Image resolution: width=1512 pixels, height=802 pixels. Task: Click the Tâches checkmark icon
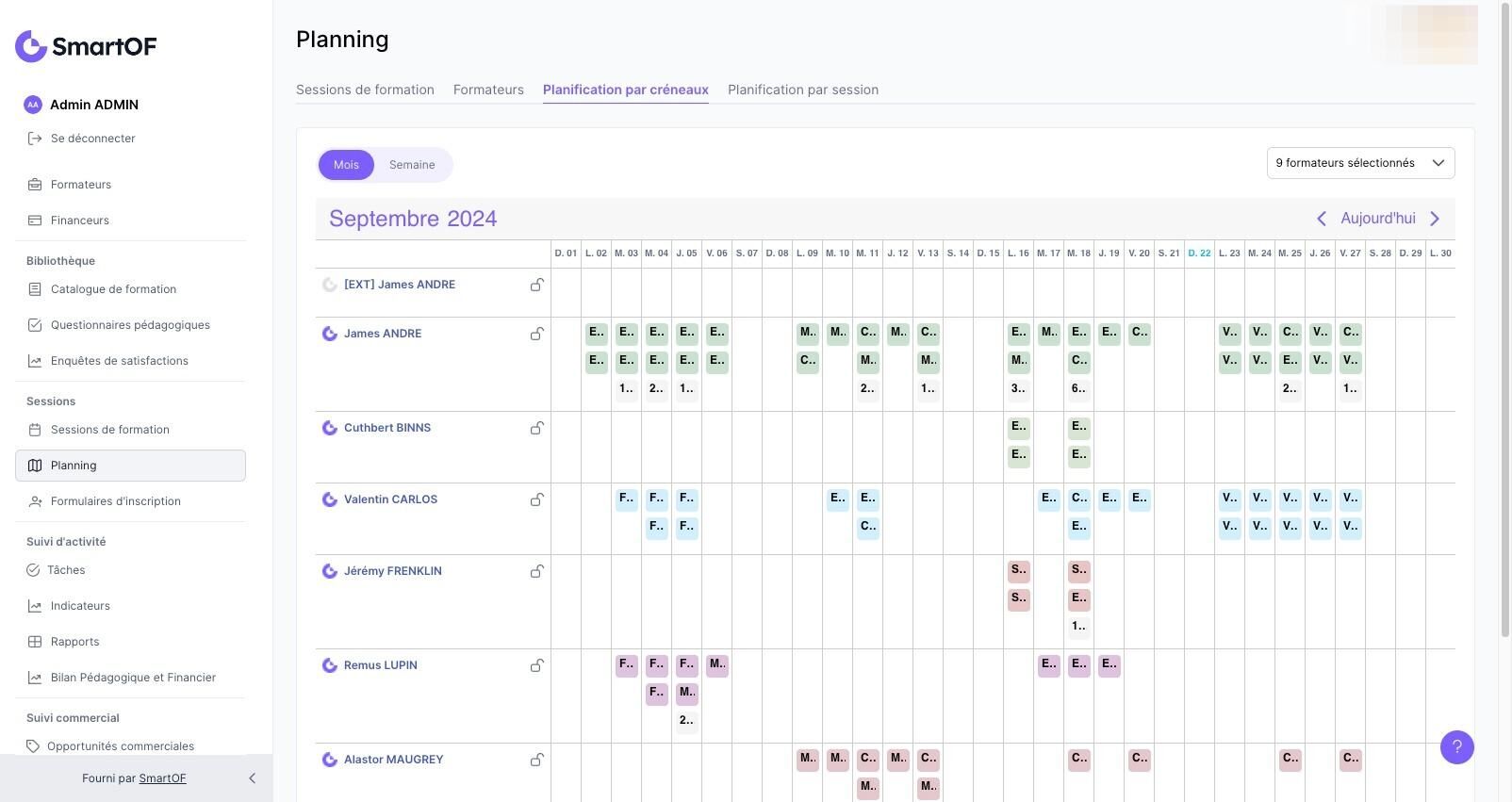pos(33,570)
